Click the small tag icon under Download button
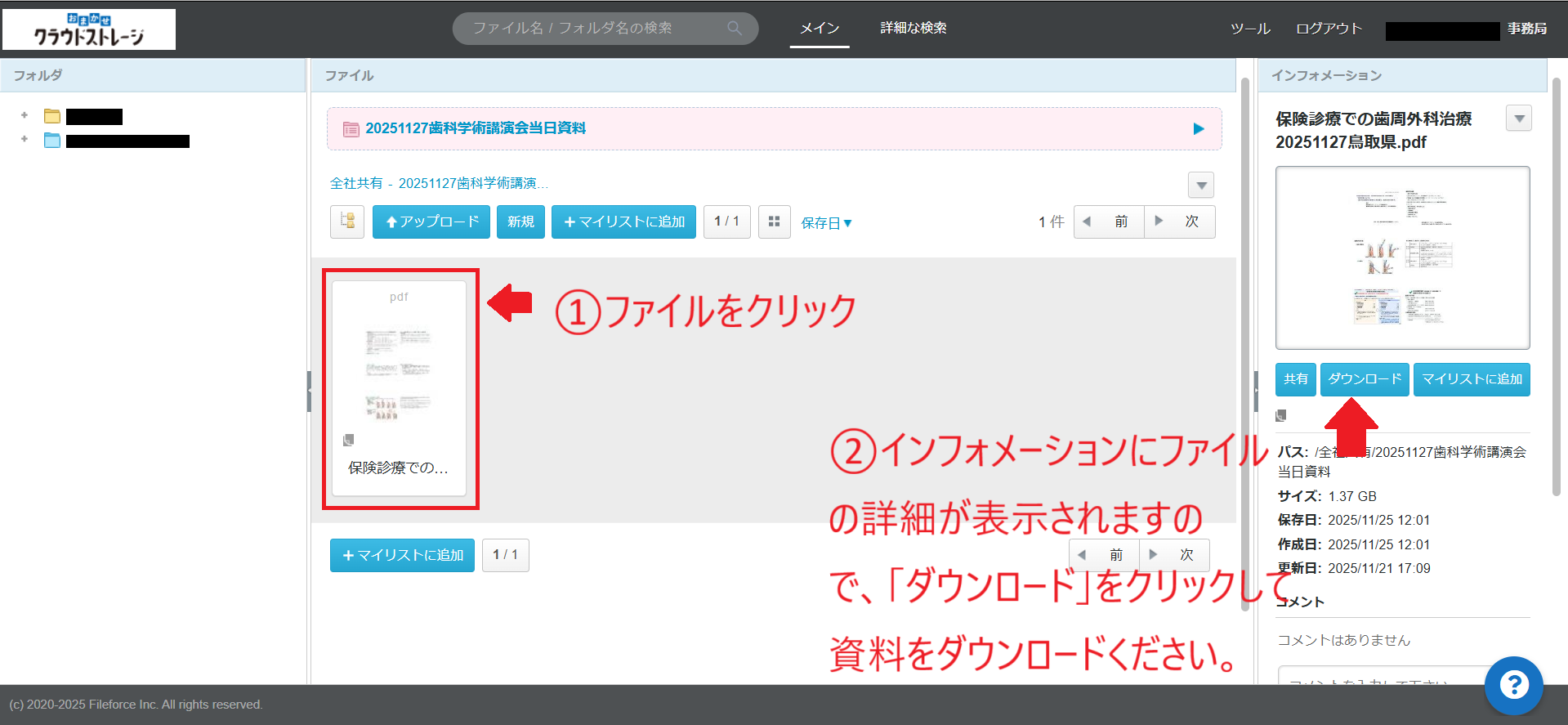1568x725 pixels. pyautogui.click(x=1281, y=415)
